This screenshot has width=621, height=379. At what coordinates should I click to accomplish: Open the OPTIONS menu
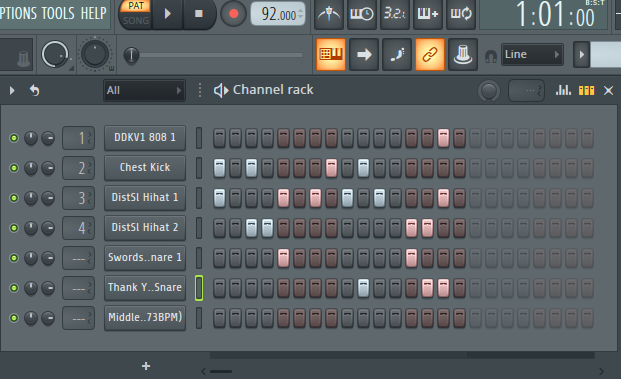[19, 13]
